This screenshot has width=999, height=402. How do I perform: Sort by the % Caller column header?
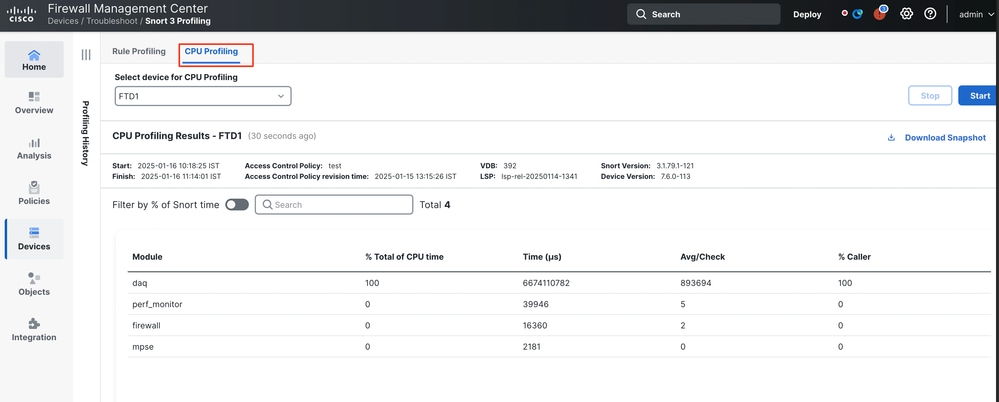pos(854,257)
